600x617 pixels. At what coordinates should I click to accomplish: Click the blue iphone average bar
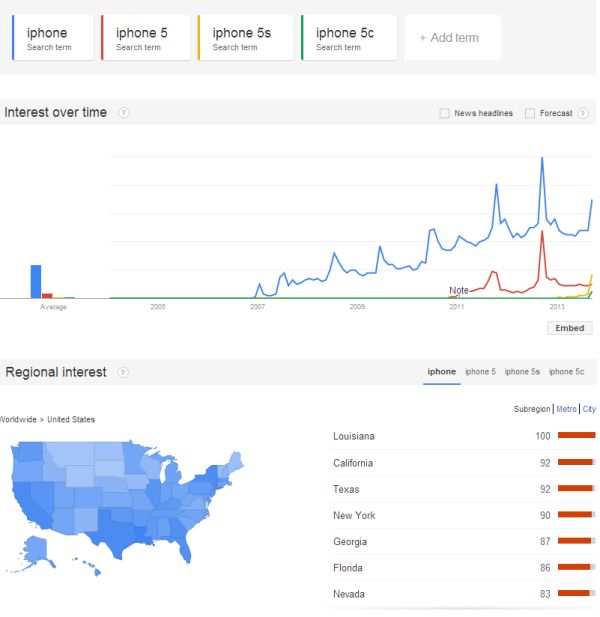36,281
